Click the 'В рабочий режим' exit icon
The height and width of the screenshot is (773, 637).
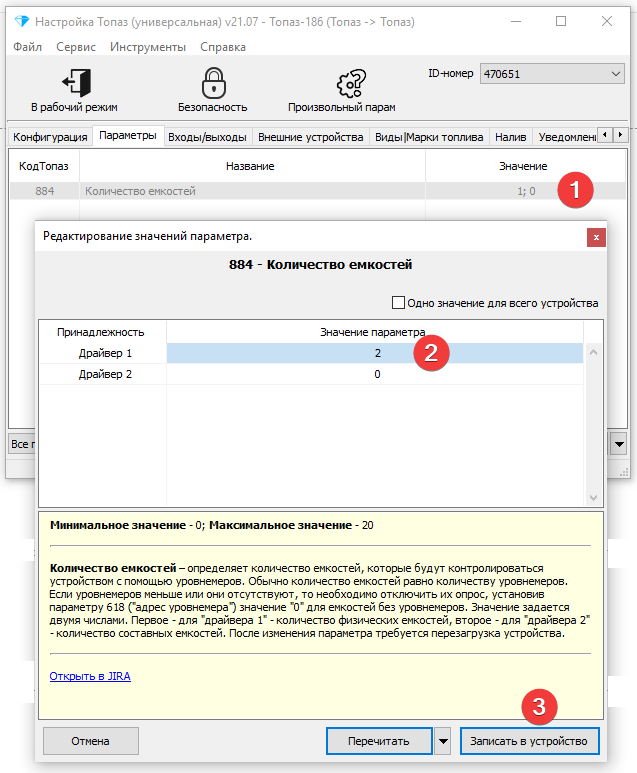click(x=76, y=82)
